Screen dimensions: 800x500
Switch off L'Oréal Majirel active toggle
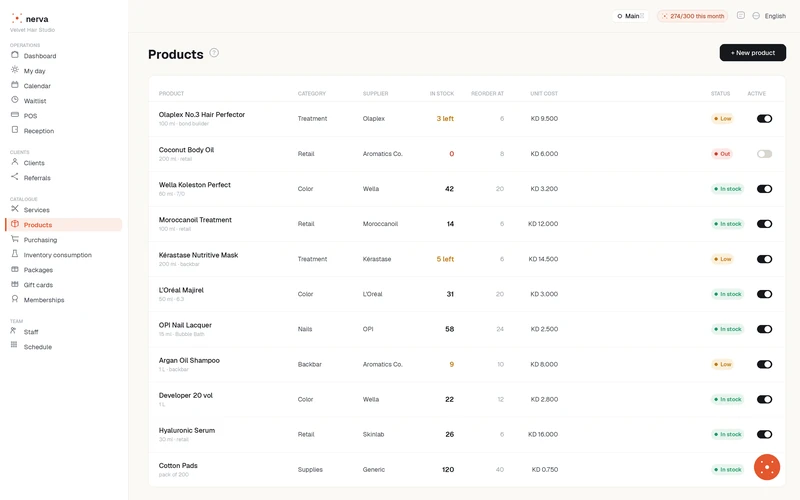click(x=764, y=294)
